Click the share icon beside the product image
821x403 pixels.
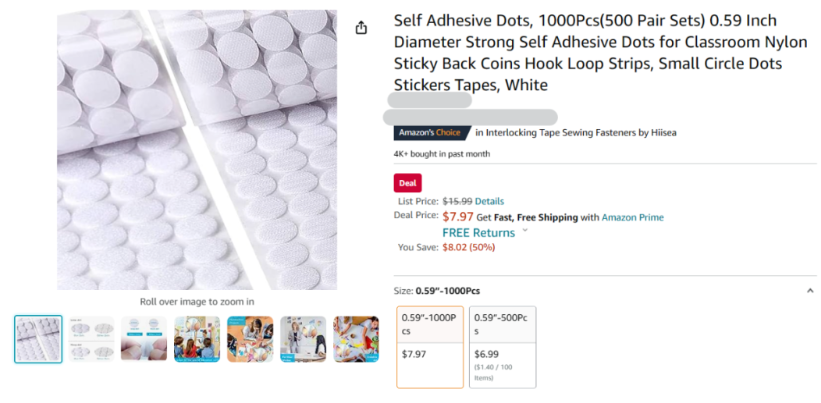361,28
